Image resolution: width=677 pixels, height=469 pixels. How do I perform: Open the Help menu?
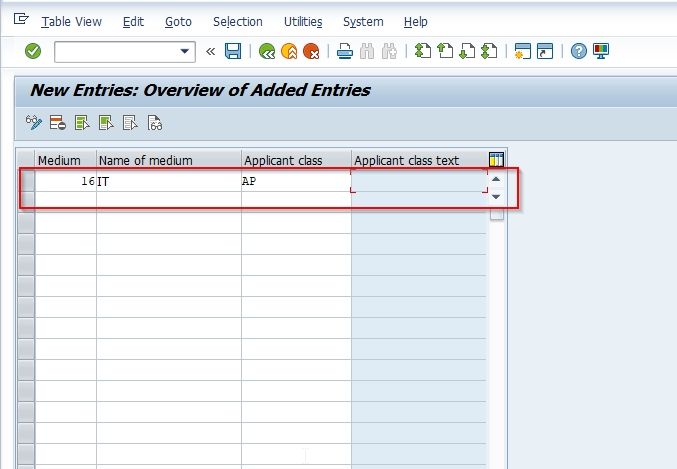(x=416, y=22)
